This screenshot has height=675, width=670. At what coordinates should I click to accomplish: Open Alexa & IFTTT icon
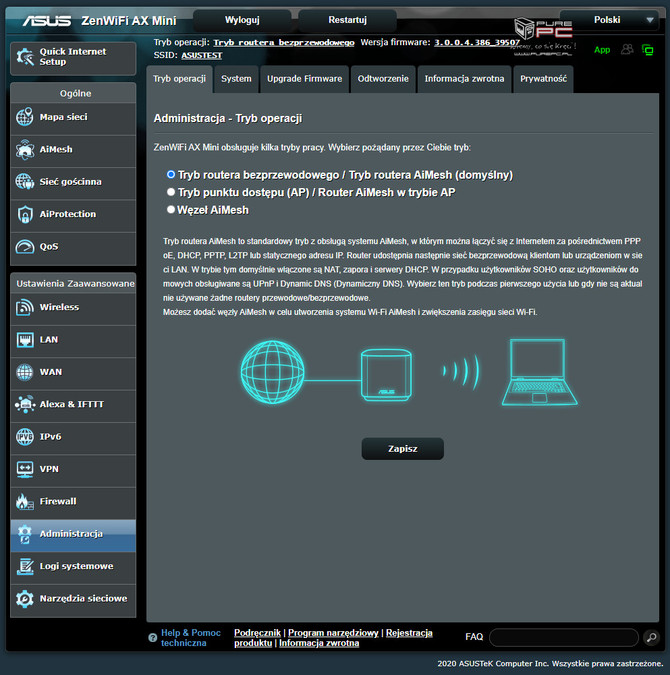pyautogui.click(x=25, y=404)
